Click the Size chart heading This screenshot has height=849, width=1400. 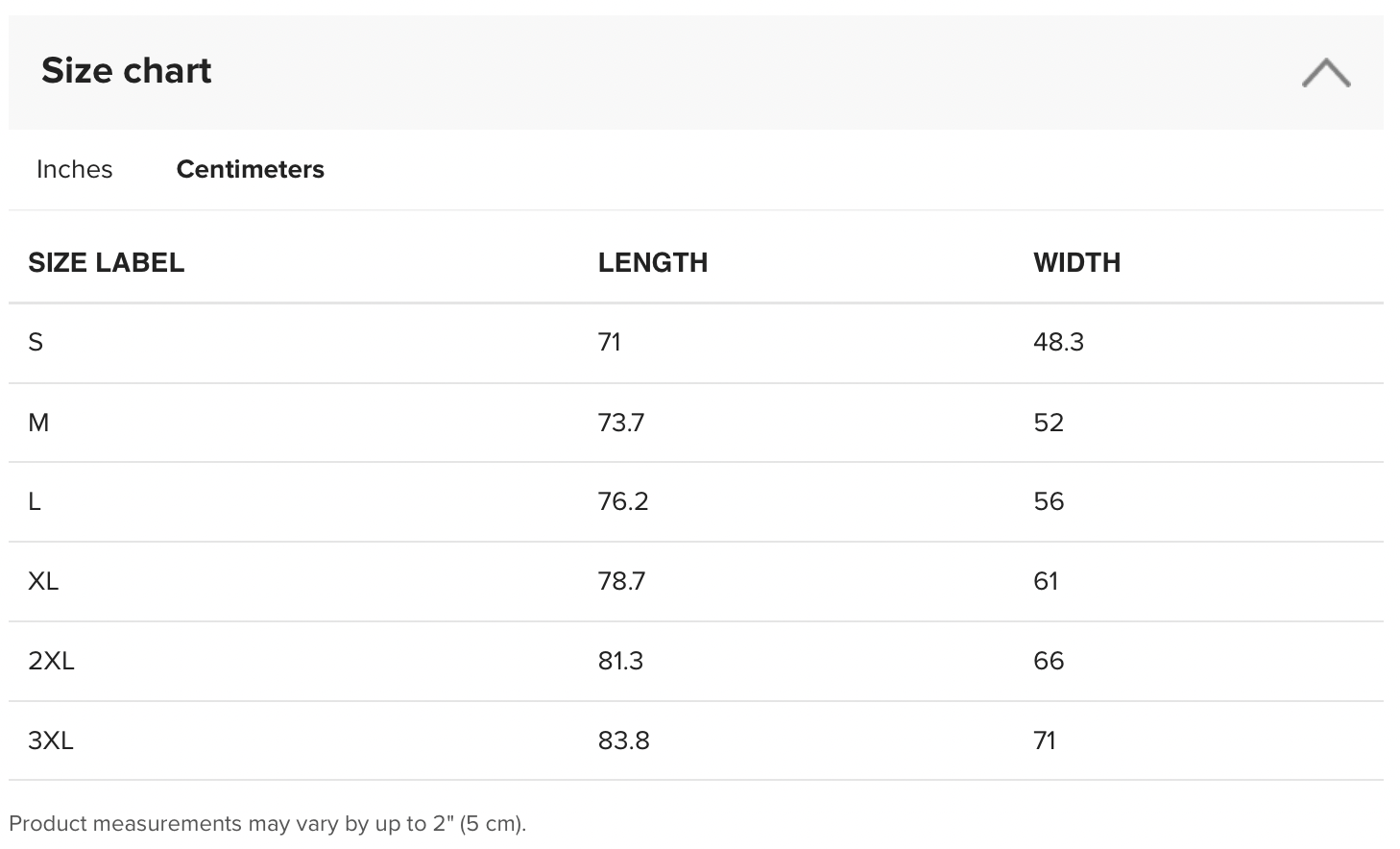click(x=126, y=70)
